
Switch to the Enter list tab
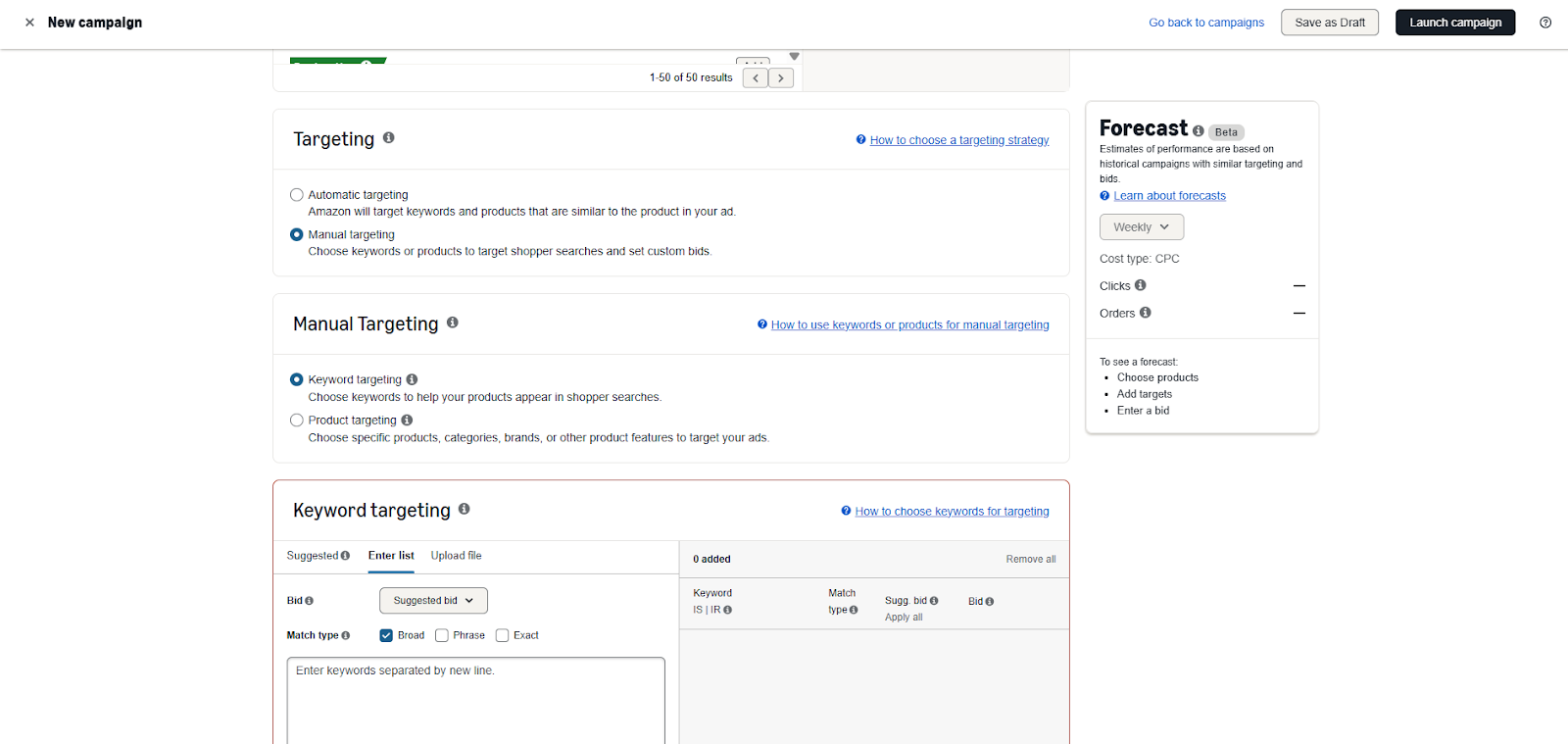(x=391, y=556)
